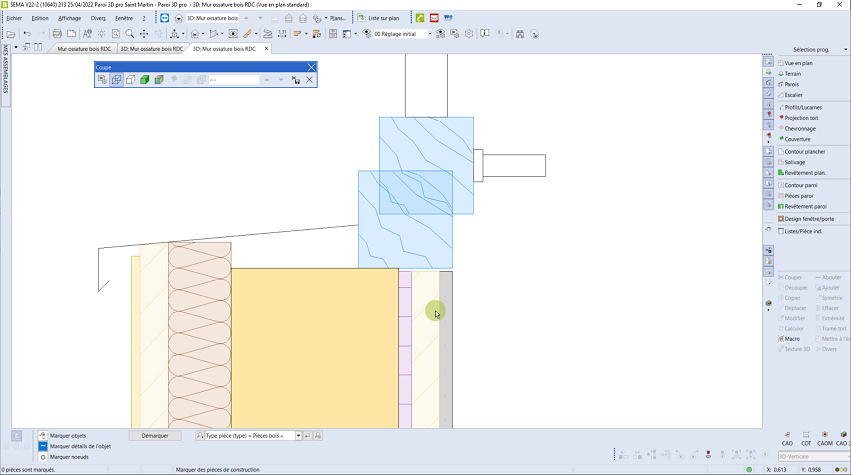
Task: Select Marquer noeuds option
Action: (68, 456)
